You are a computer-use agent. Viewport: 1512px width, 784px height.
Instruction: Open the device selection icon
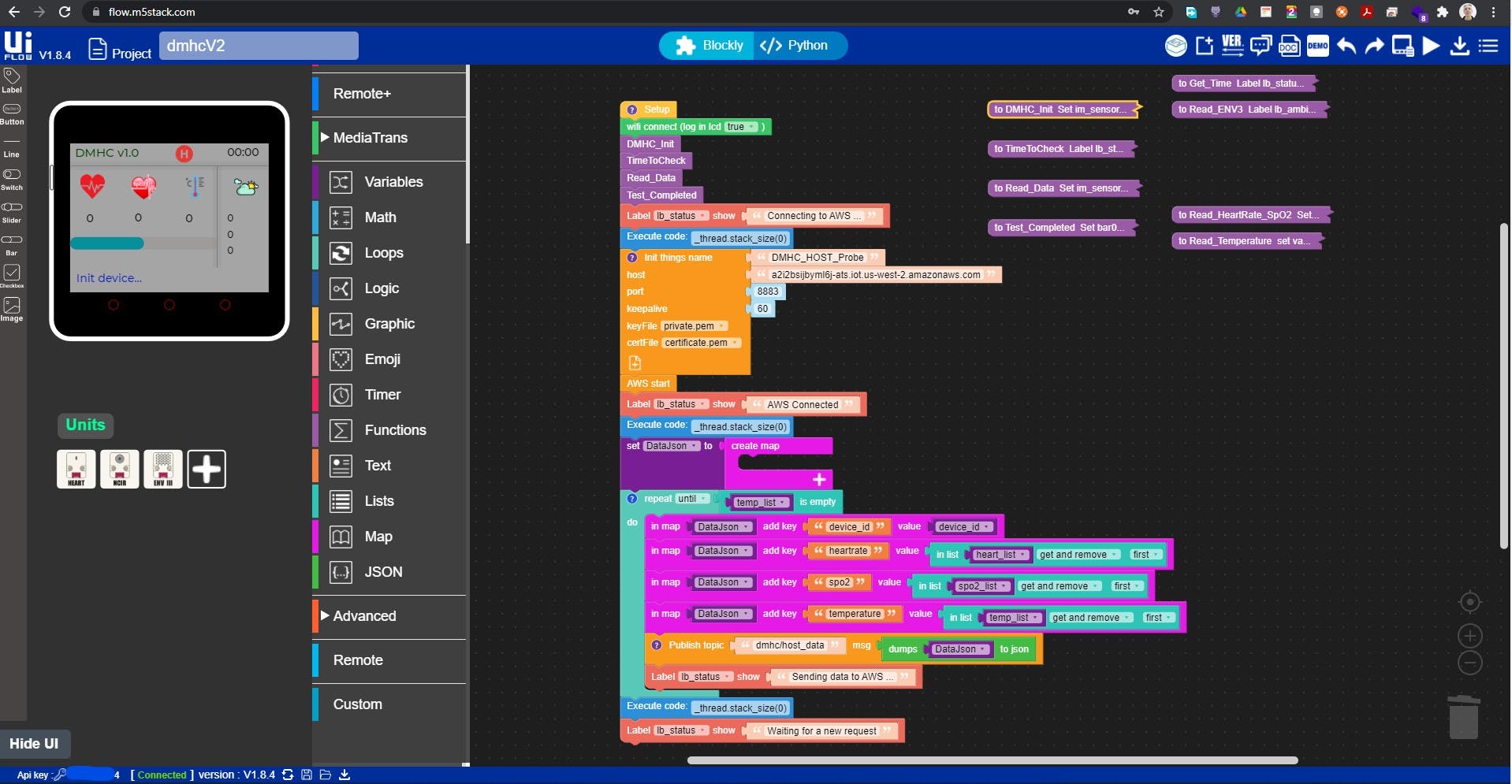click(1176, 46)
